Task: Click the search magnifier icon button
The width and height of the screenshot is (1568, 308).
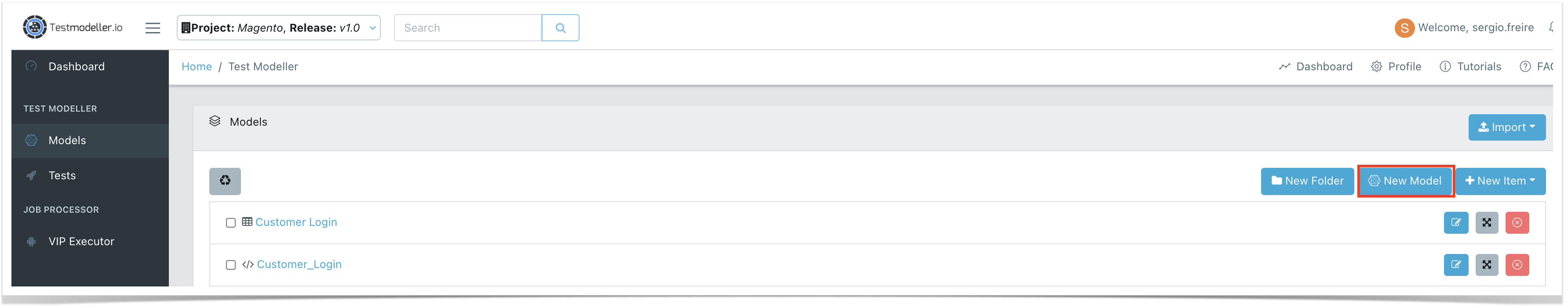Action: [x=560, y=28]
